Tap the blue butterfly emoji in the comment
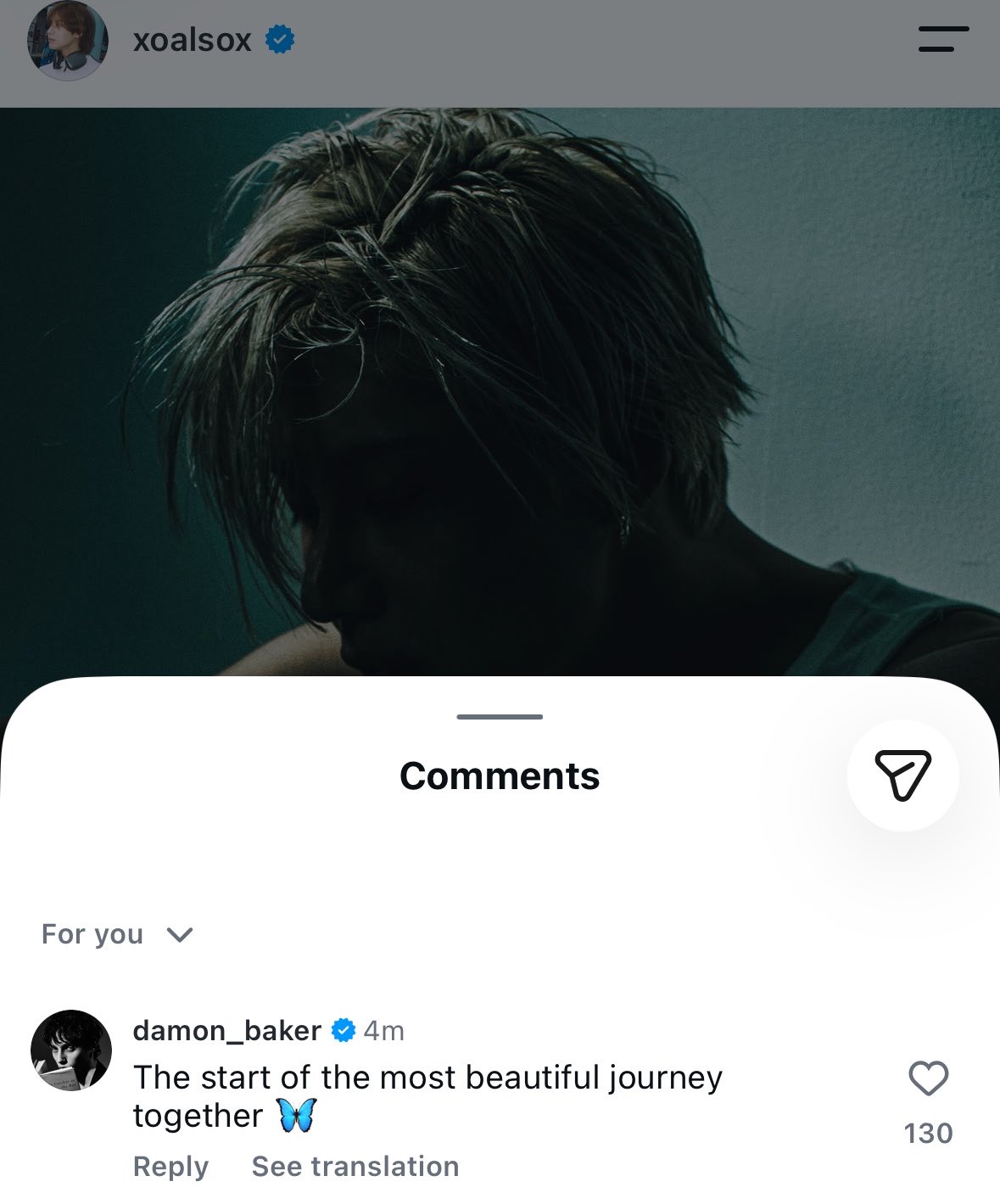The image size is (1000, 1204). coord(297,1115)
